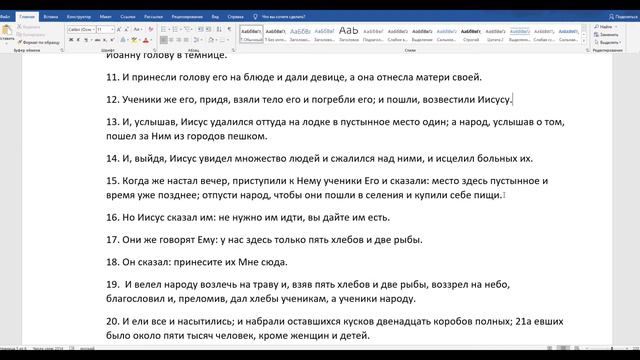Open the Справка (Help) tab
The height and width of the screenshot is (360, 640).
[236, 17]
